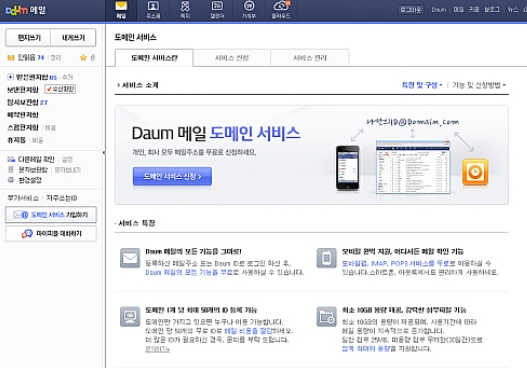Screen dimensions: 527x368
Task: Expand 특징 및 구성 dropdown
Action: 422,85
